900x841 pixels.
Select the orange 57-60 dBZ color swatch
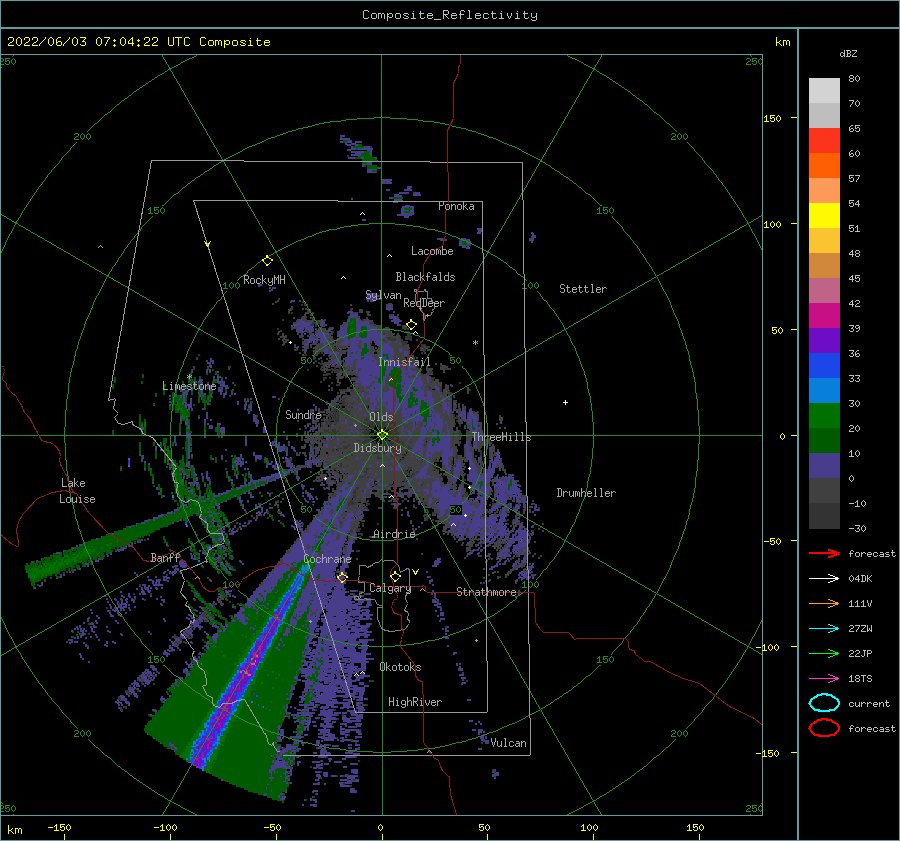tap(824, 166)
